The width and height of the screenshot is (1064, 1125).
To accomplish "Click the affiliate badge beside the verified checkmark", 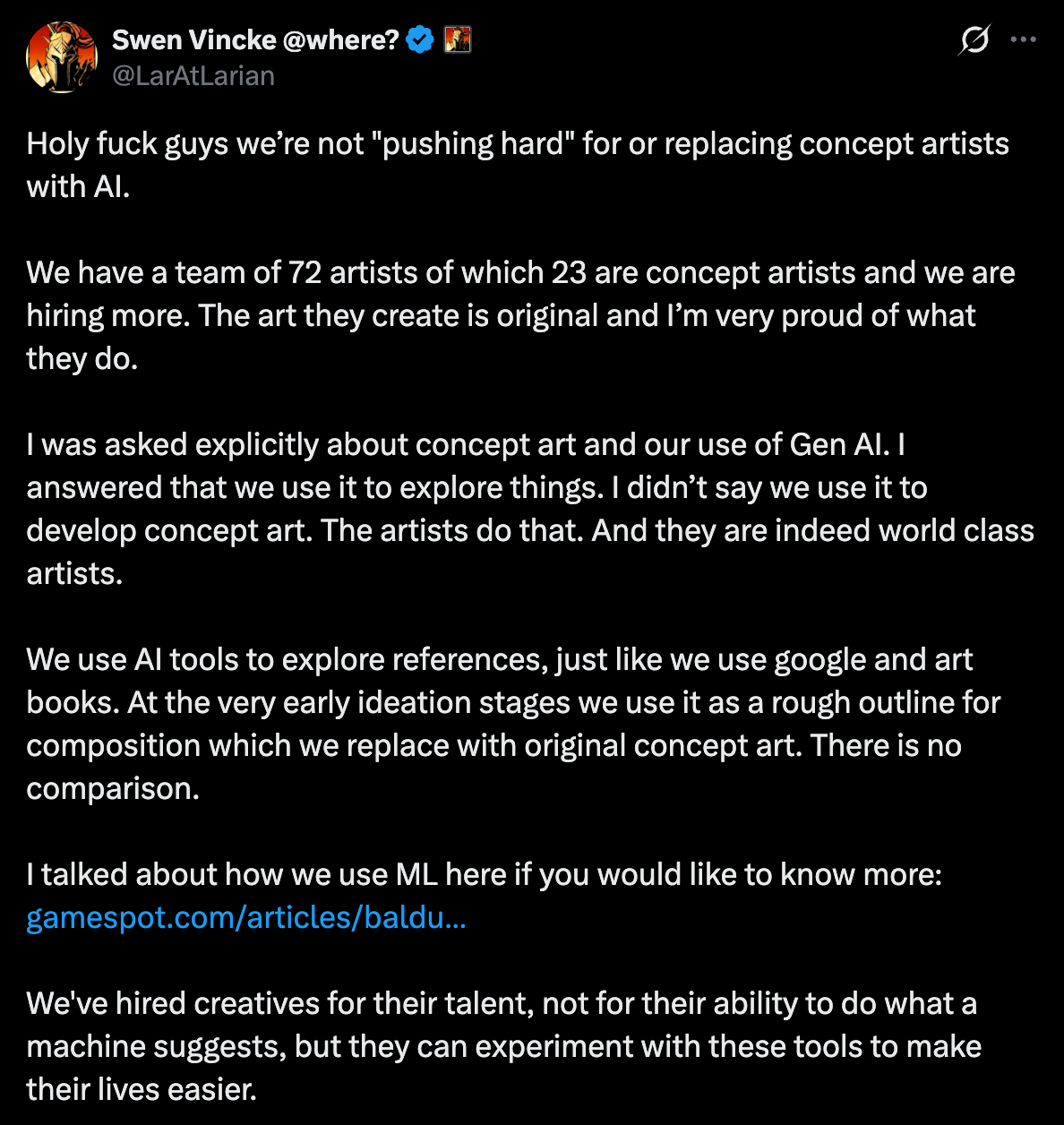I will click(458, 40).
